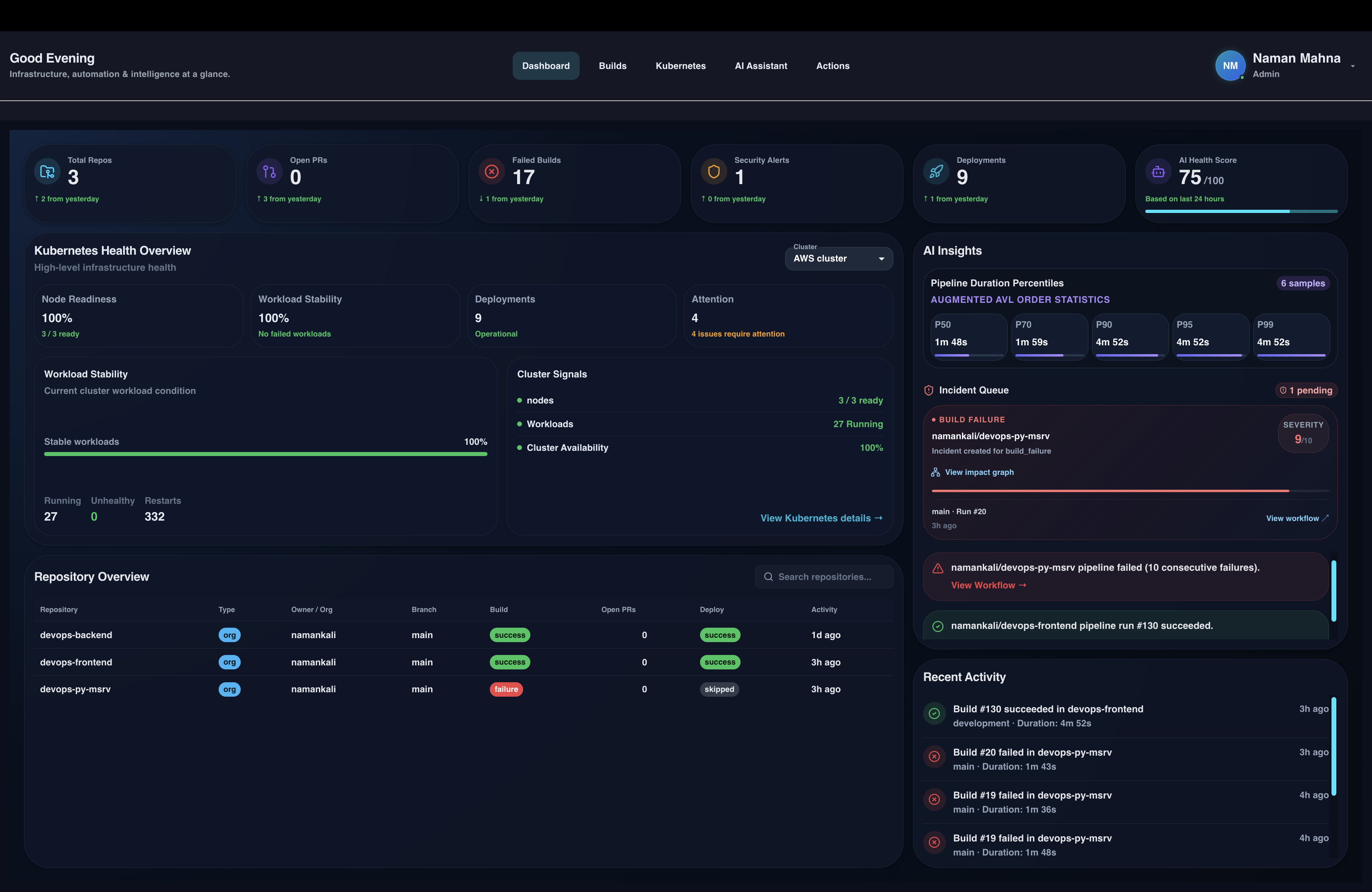
Task: Click the failure badge for devops-py-msrv
Action: (506, 689)
